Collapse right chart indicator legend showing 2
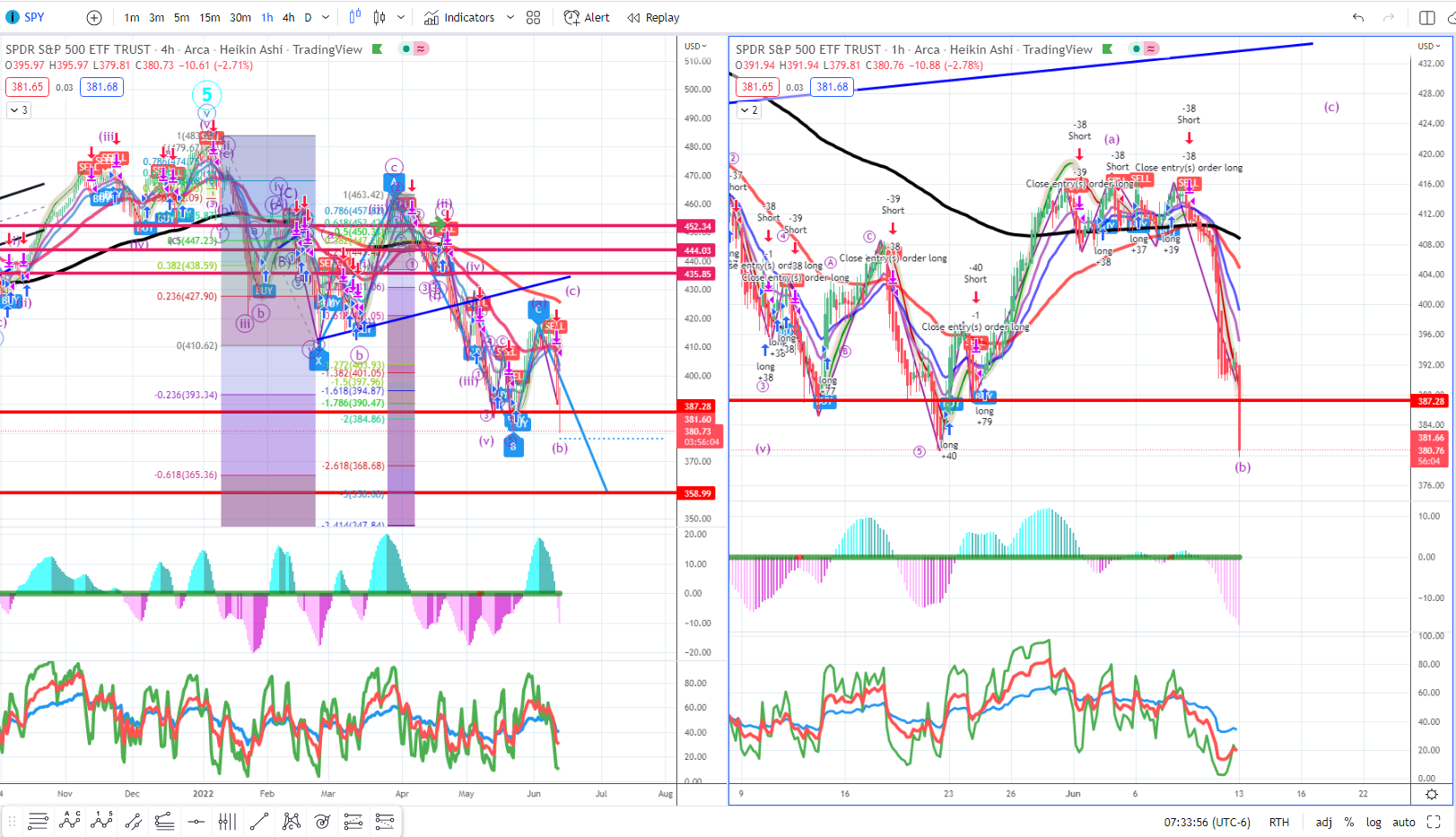The width and height of the screenshot is (1456, 837). (749, 109)
